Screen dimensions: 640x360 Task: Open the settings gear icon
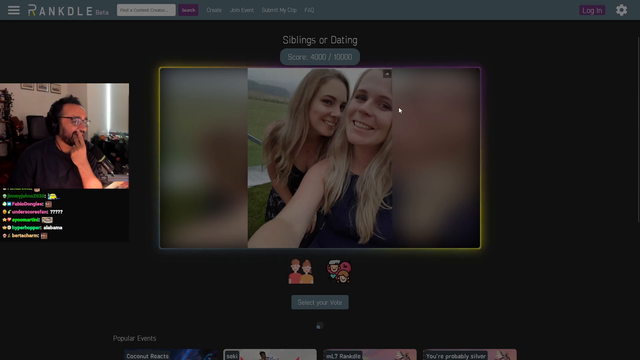621,10
